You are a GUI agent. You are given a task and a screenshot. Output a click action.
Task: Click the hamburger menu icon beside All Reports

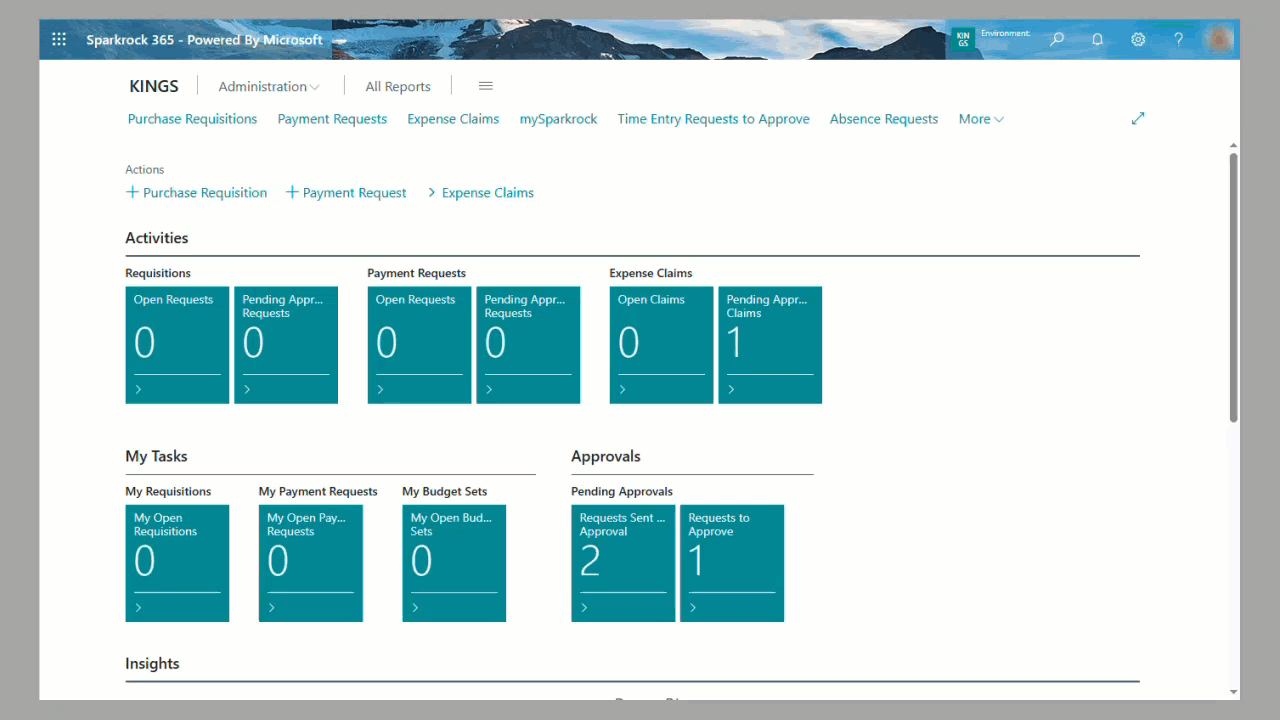486,86
